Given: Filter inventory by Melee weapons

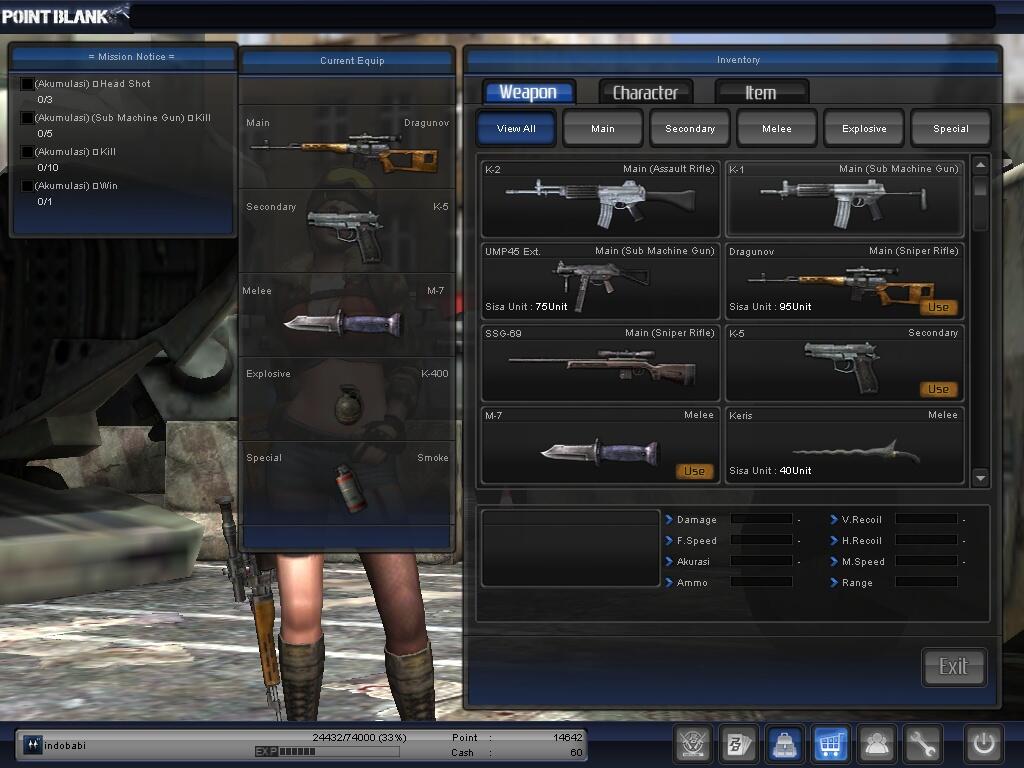Looking at the screenshot, I should point(776,128).
